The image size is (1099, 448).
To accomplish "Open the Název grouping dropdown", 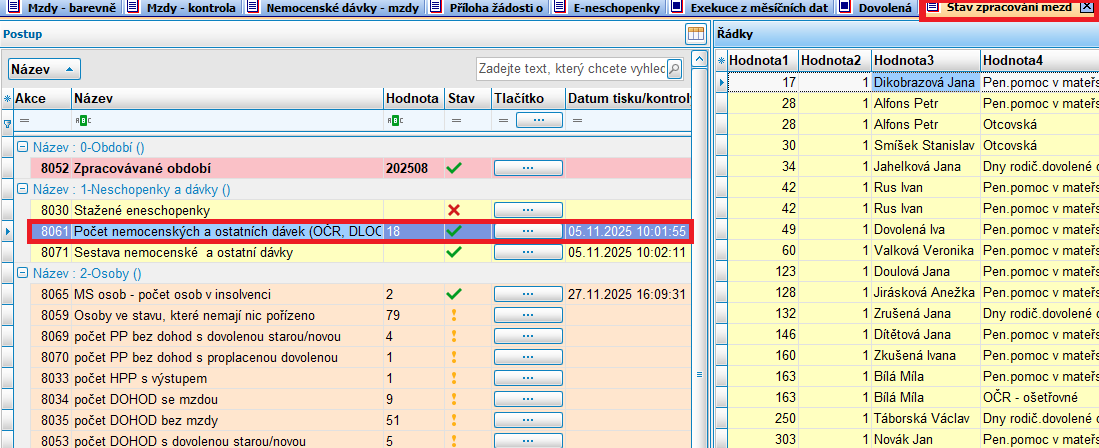I will pyautogui.click(x=44, y=69).
